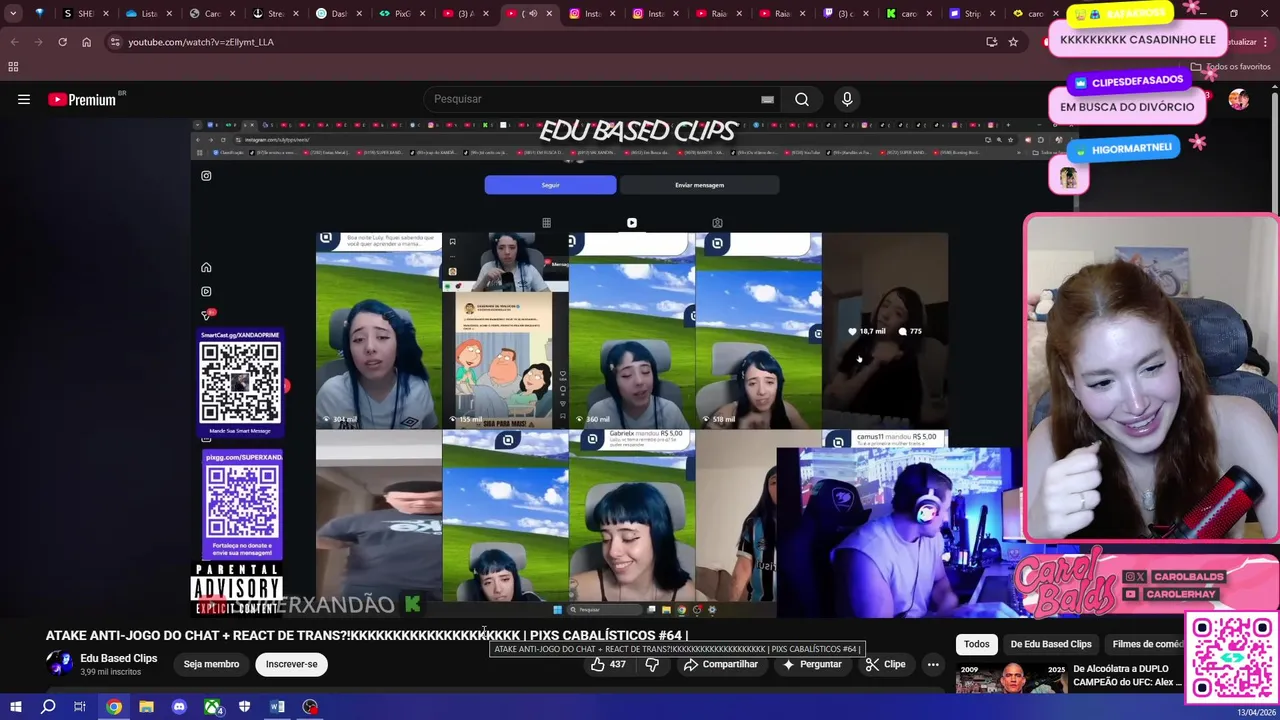Open Windows taskbar search
The width and height of the screenshot is (1280, 720).
coord(48,707)
